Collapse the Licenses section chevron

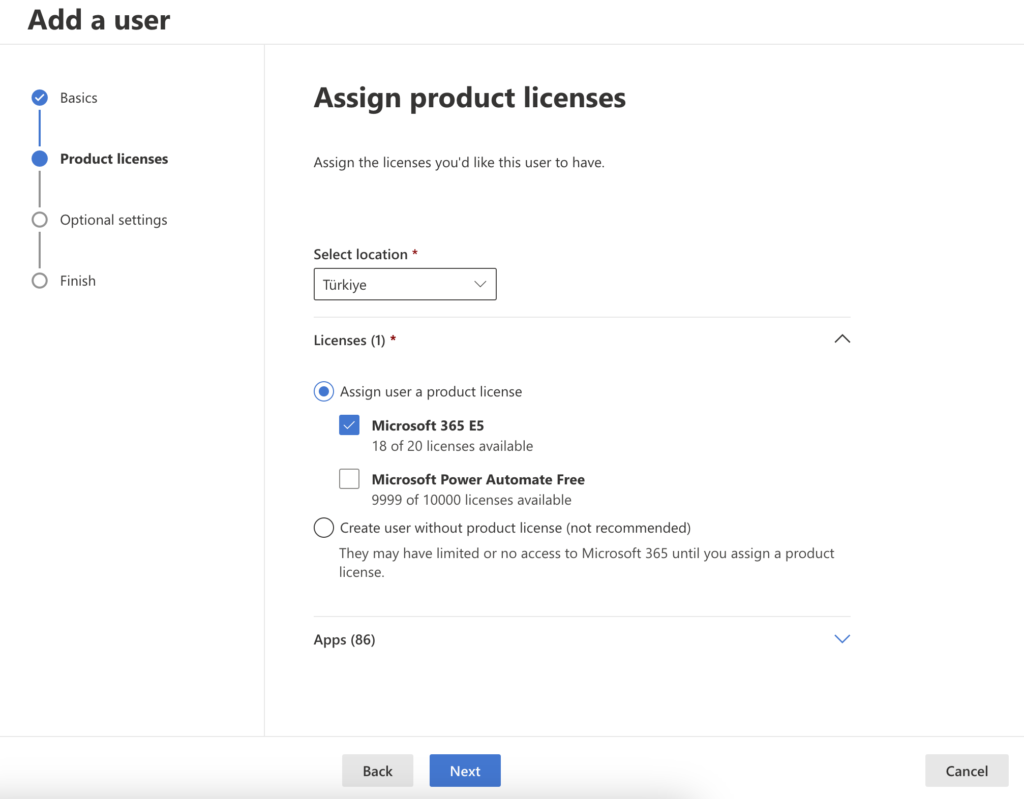[x=842, y=340]
